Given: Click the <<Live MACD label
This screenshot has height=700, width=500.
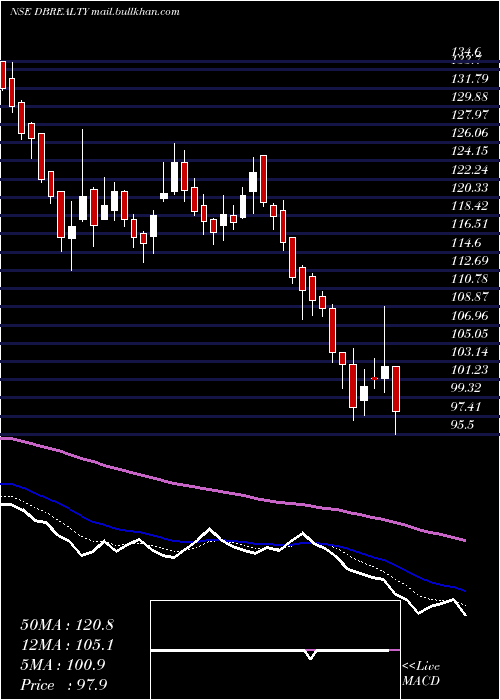Looking at the screenshot, I should point(421,673).
